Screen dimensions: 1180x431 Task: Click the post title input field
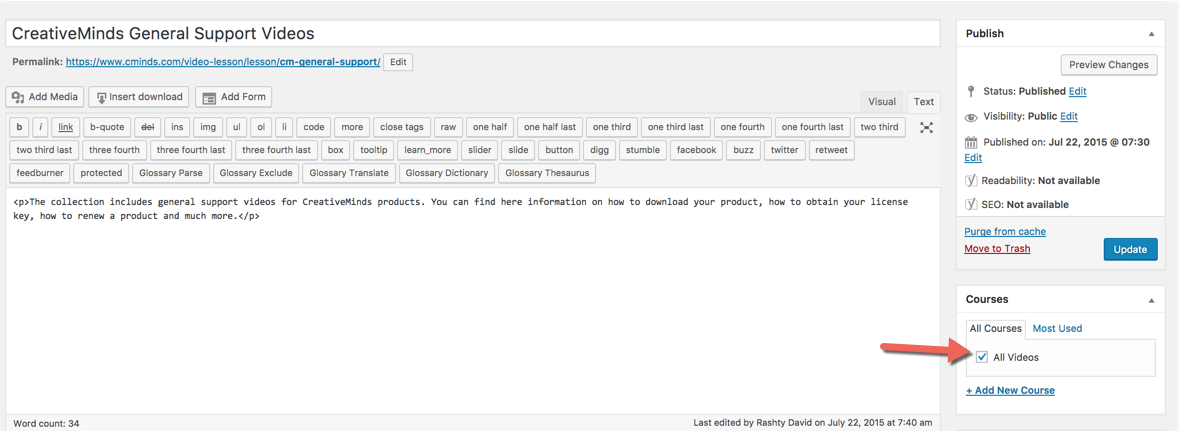pos(473,34)
